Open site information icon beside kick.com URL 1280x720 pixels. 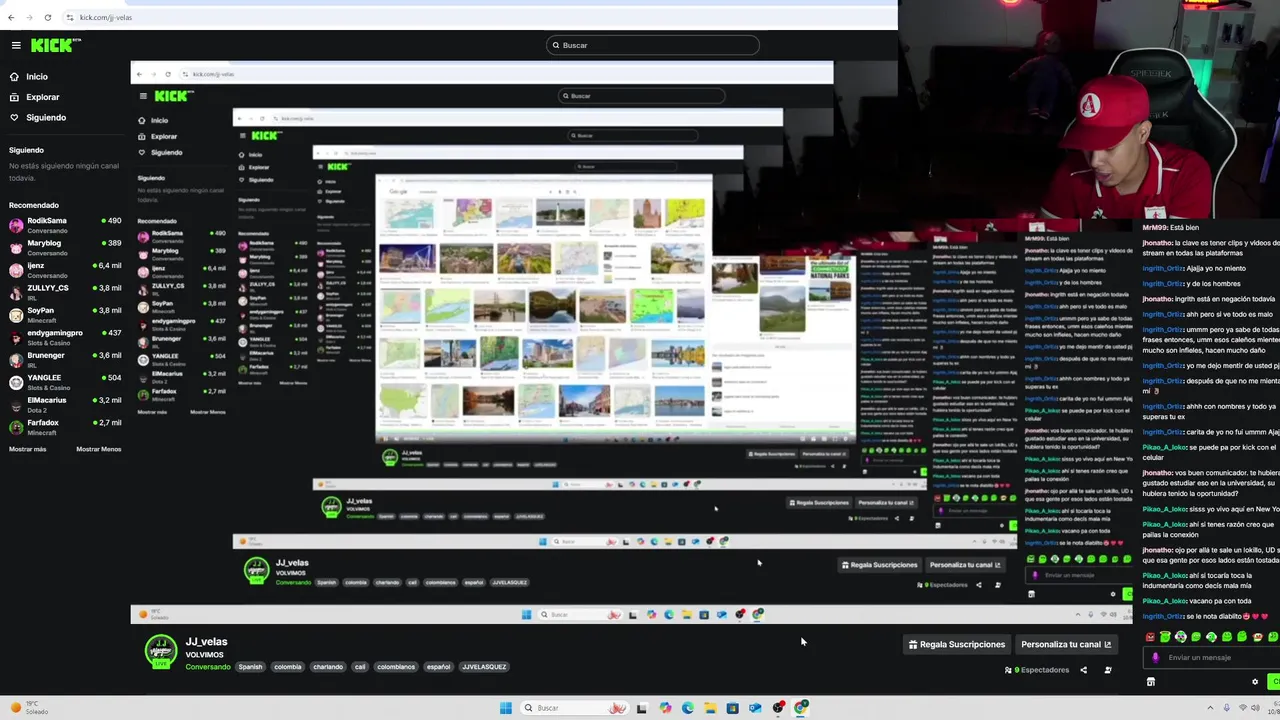click(69, 17)
